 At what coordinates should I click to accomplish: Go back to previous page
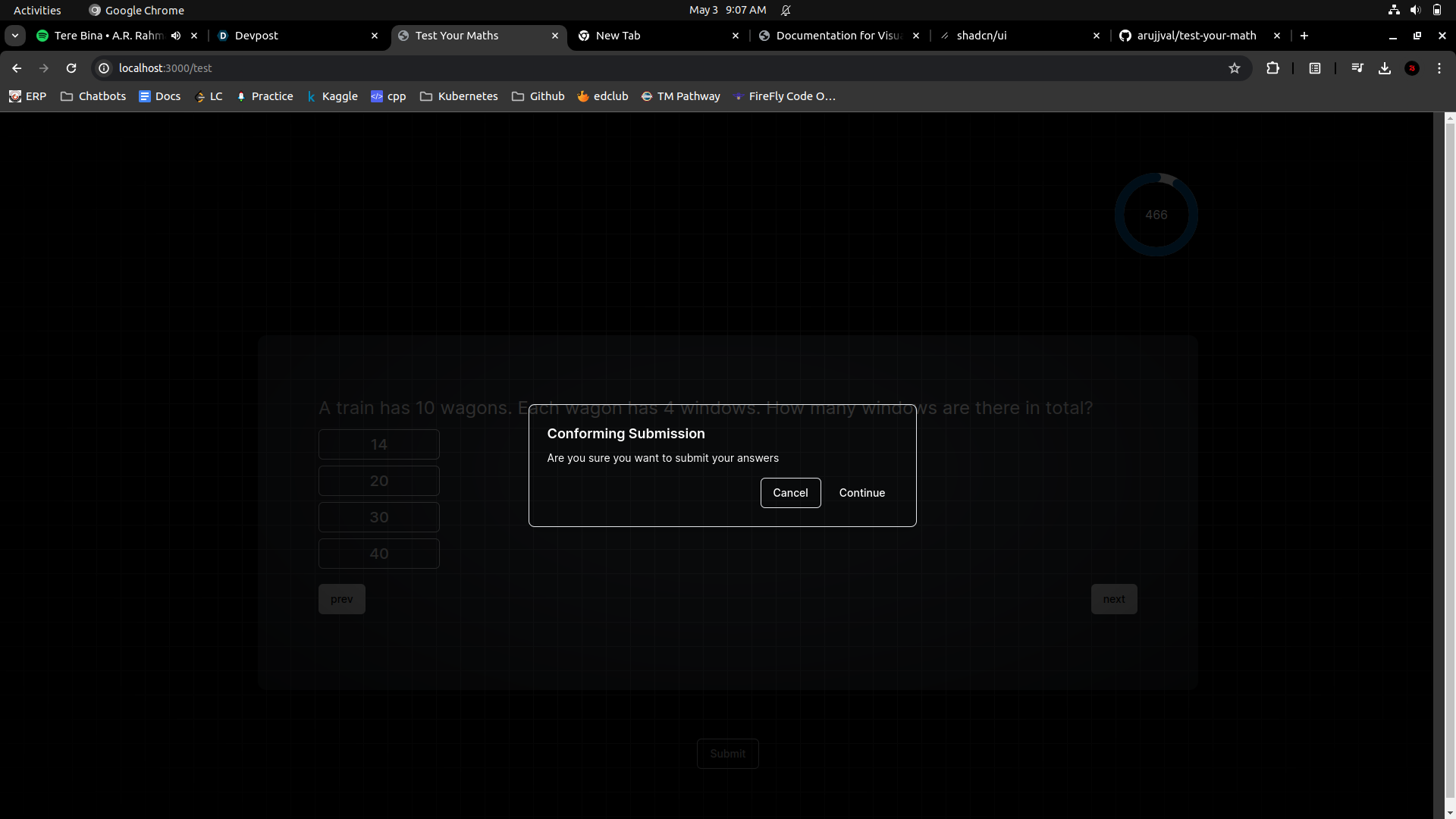point(17,68)
